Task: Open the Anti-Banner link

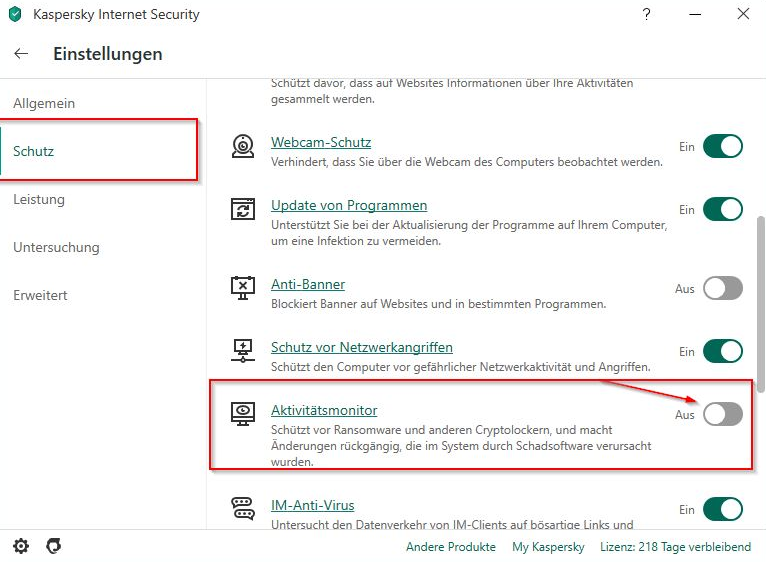Action: (308, 284)
